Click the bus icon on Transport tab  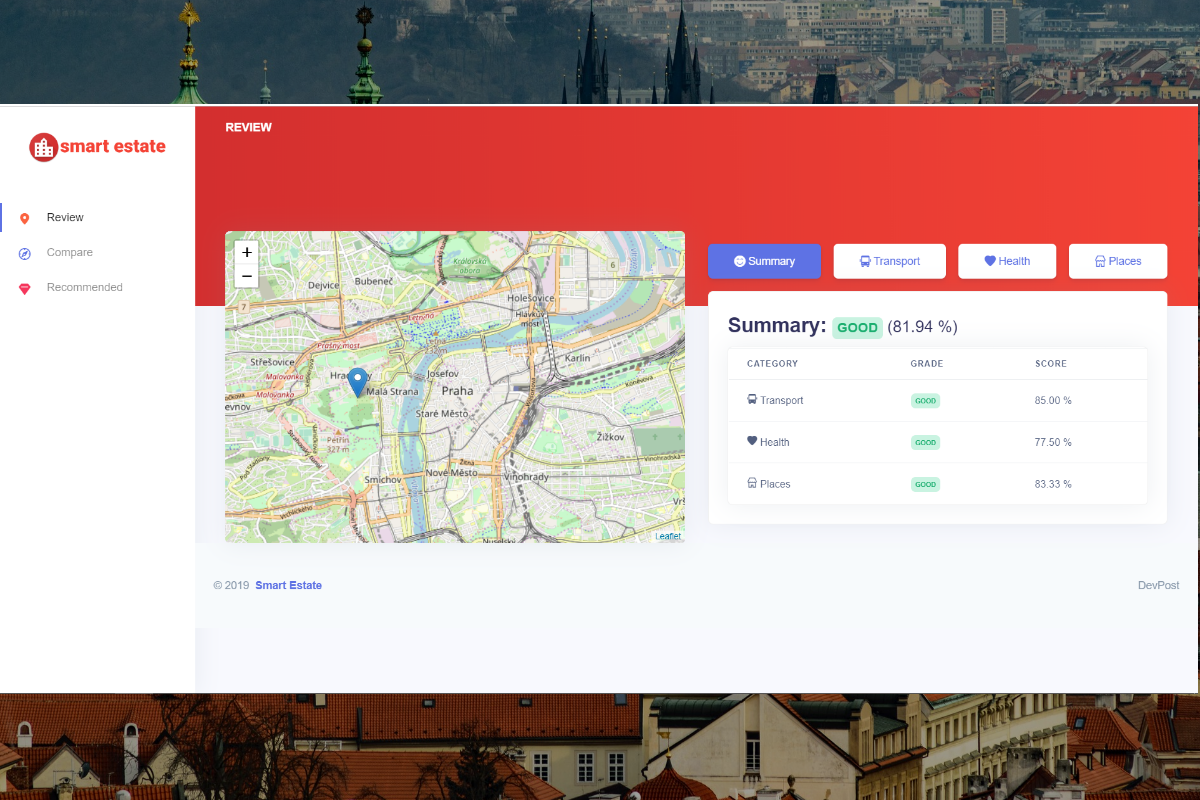point(865,261)
